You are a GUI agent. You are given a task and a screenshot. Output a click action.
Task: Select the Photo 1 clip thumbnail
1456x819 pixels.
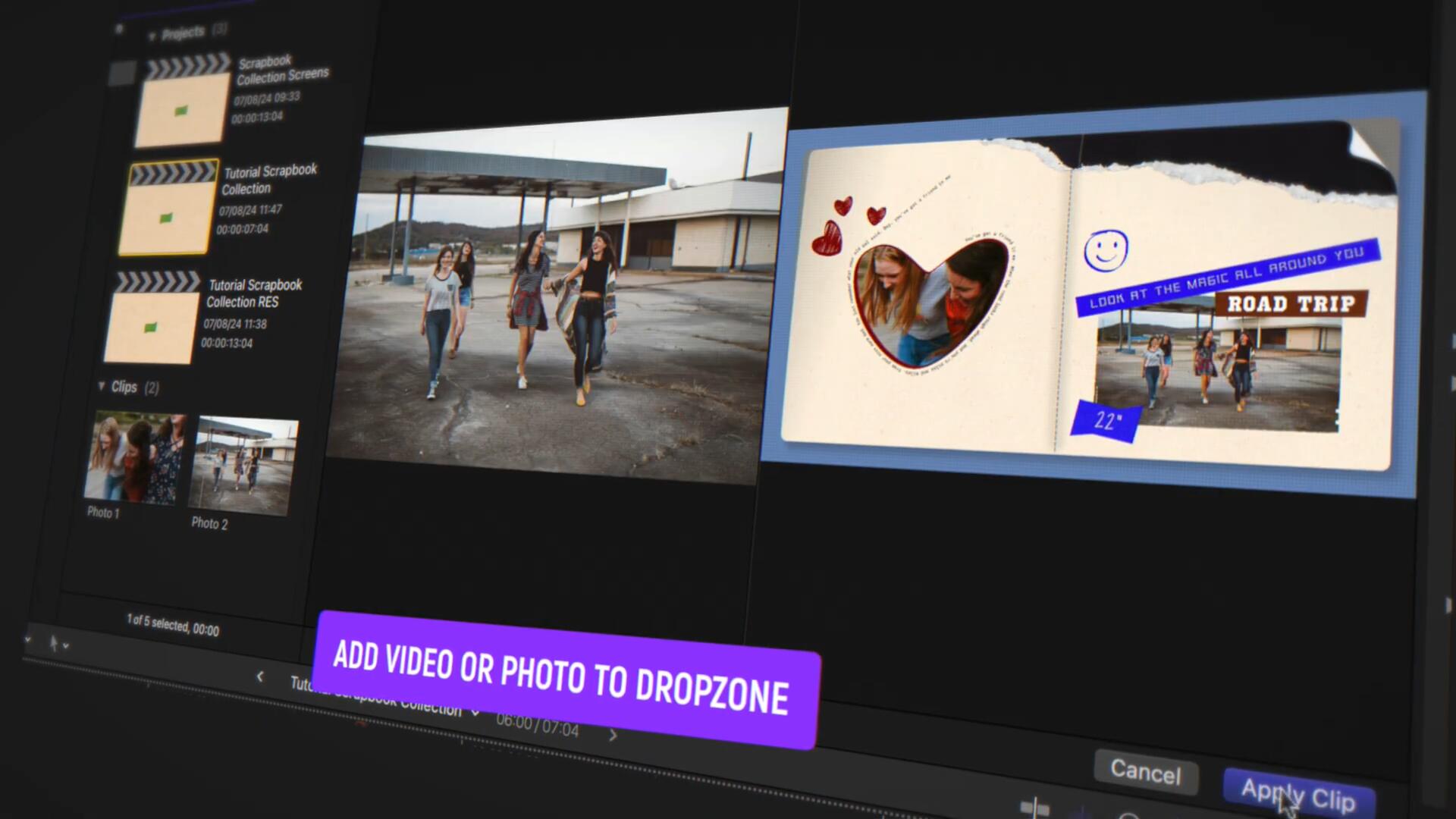click(135, 457)
